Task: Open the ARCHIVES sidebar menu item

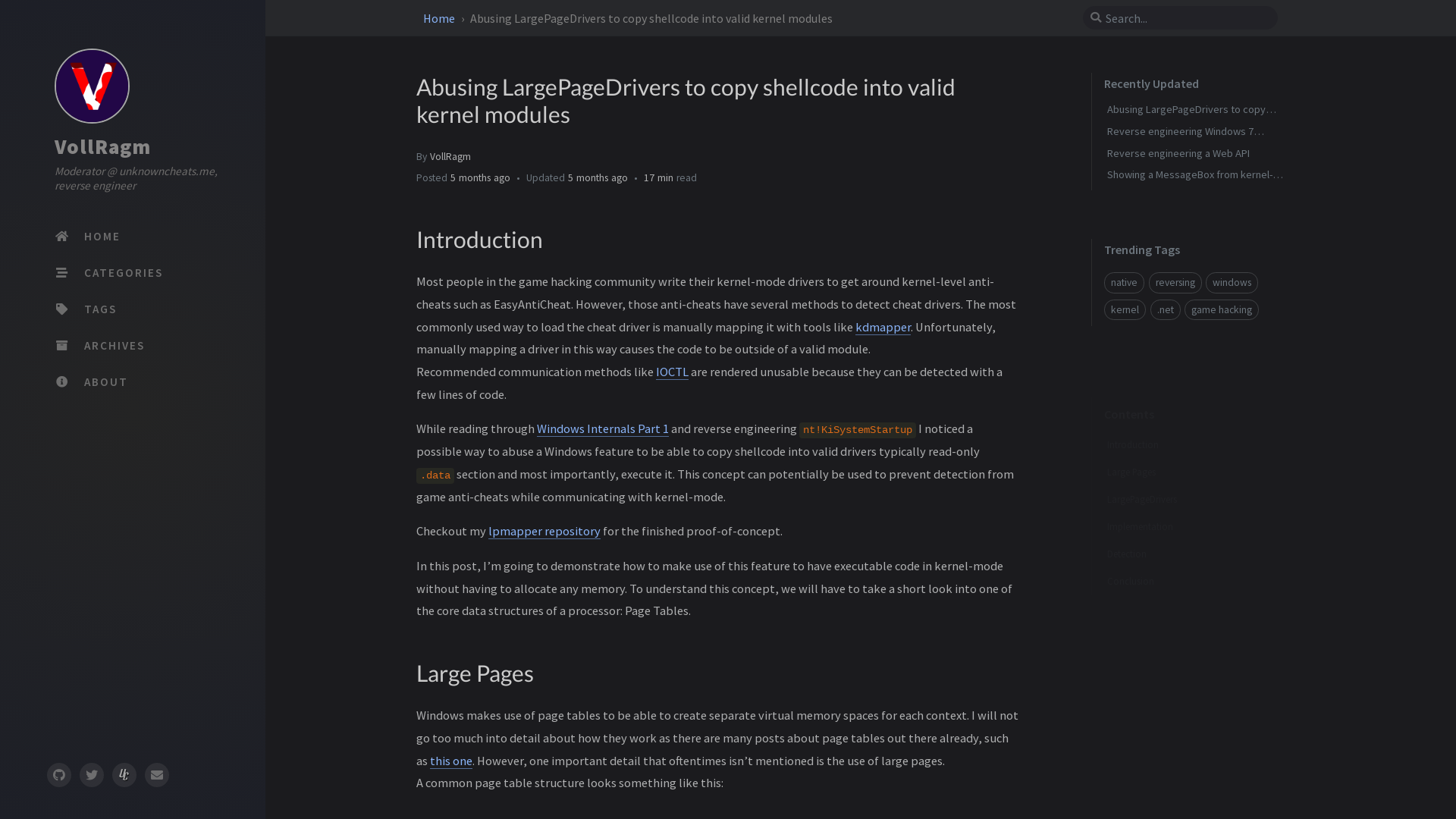Action: tap(133, 346)
